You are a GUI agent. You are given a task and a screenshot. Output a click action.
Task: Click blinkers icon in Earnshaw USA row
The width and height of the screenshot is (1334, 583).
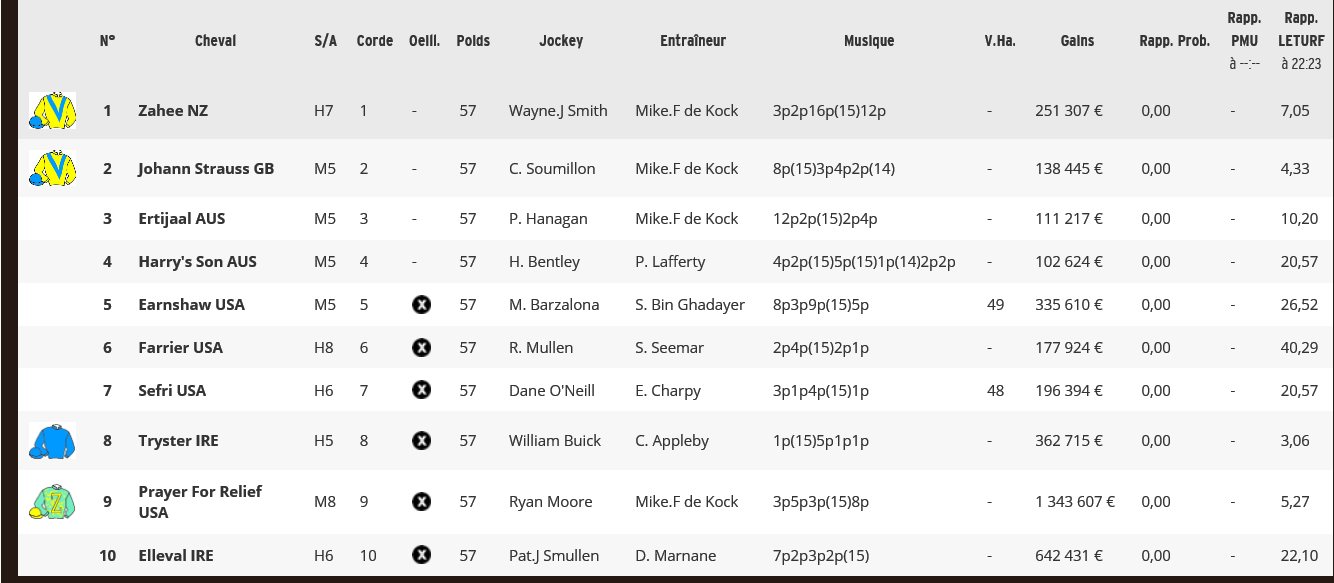tap(422, 305)
